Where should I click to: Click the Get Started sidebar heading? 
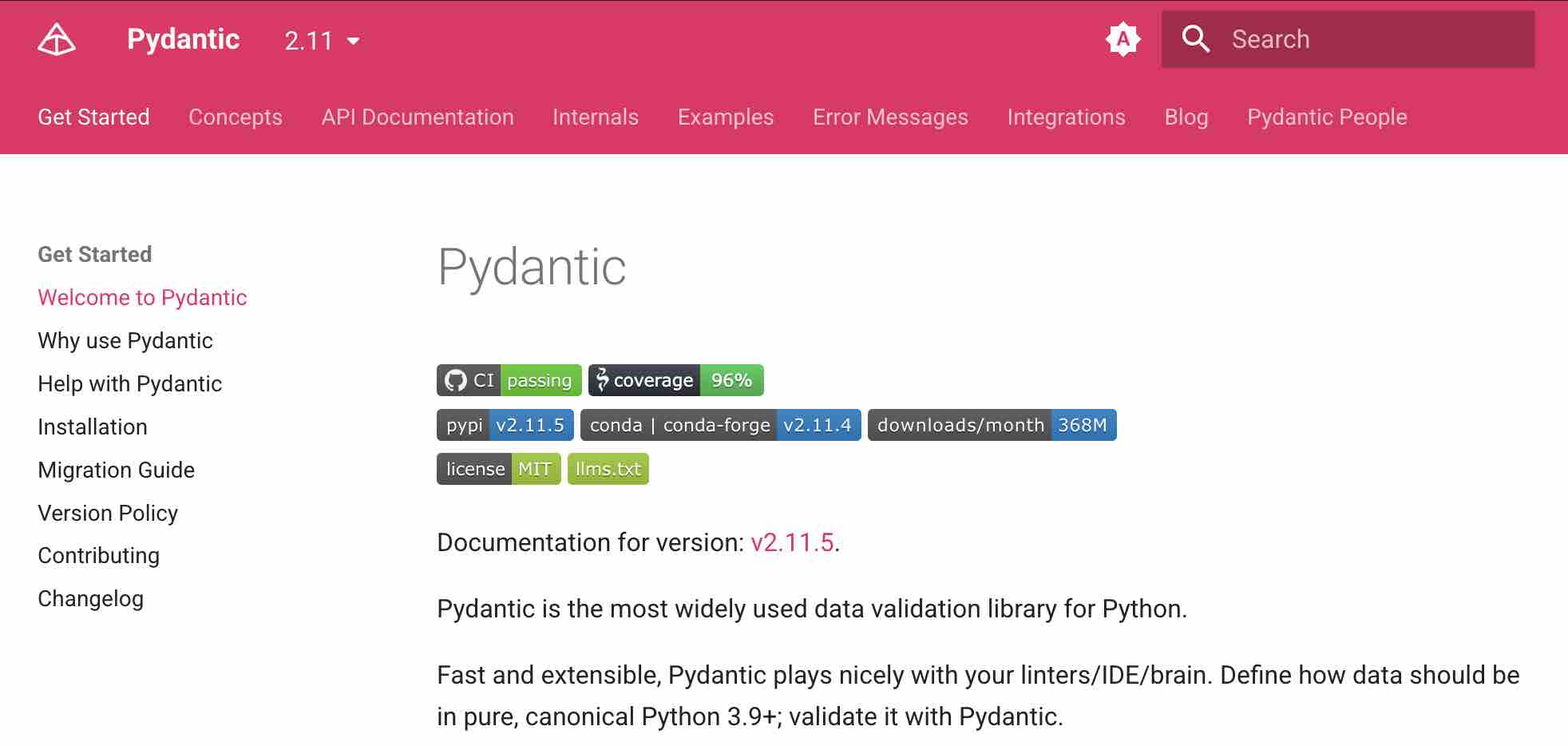point(95,255)
